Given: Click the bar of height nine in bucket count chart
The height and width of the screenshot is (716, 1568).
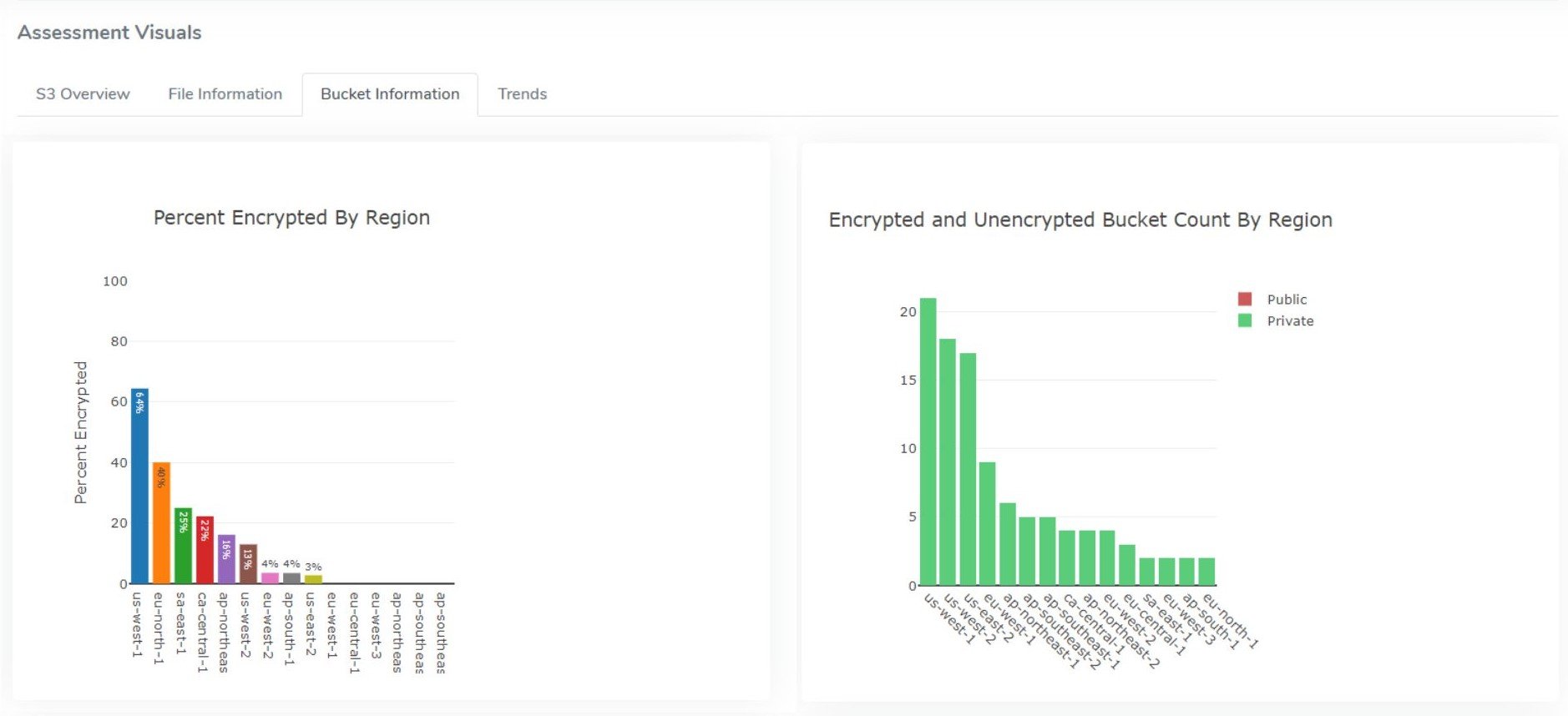Looking at the screenshot, I should coord(987,523).
